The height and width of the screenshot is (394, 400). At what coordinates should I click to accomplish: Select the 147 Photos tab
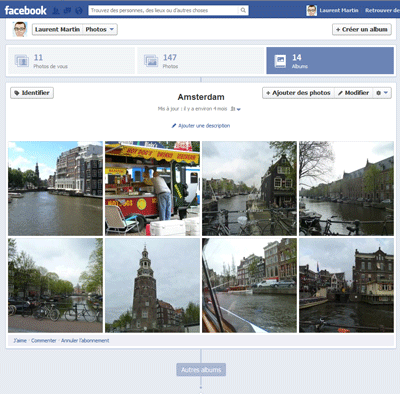point(201,61)
